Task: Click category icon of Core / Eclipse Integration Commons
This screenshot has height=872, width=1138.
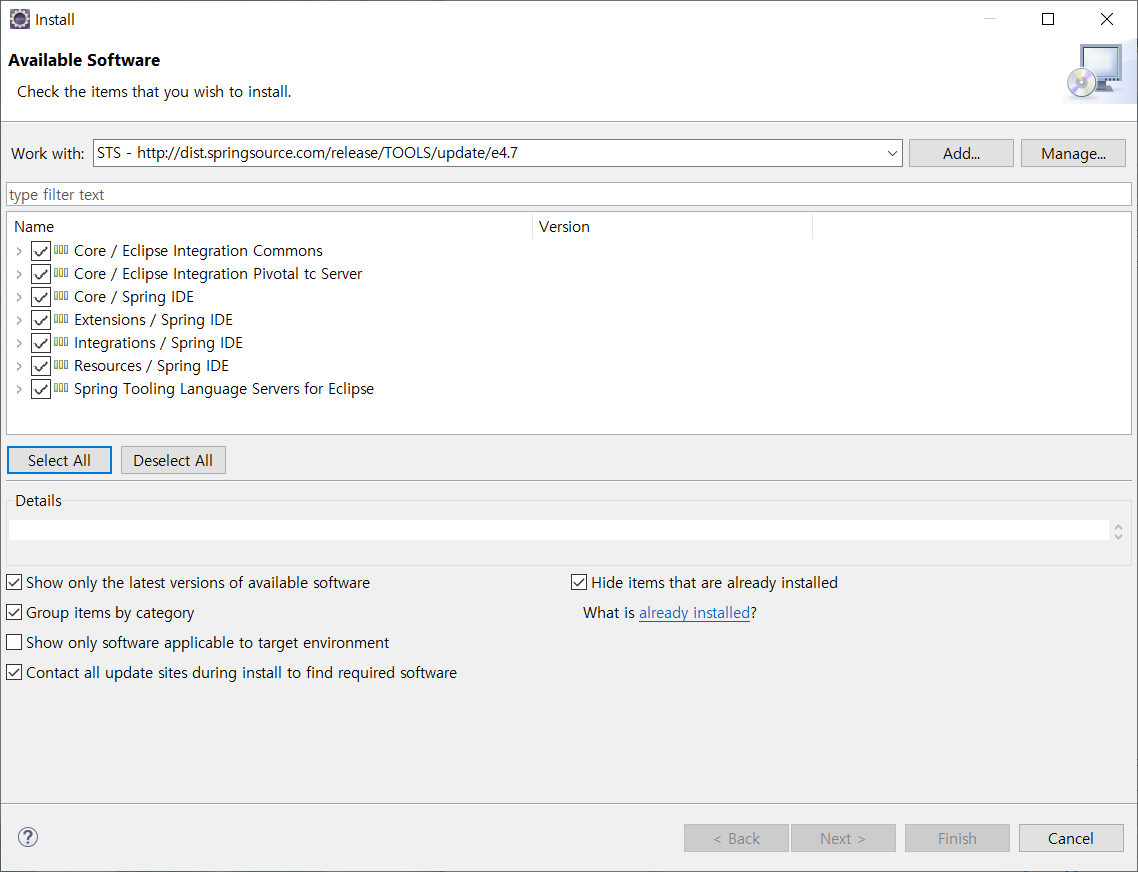Action: (61, 250)
